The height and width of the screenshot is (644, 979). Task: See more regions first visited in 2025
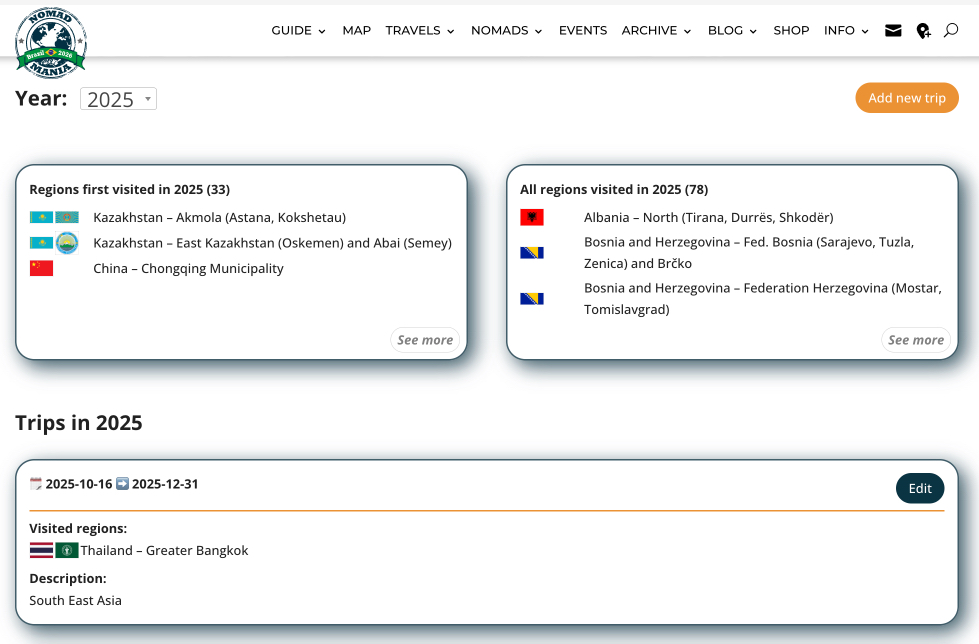[x=425, y=340]
